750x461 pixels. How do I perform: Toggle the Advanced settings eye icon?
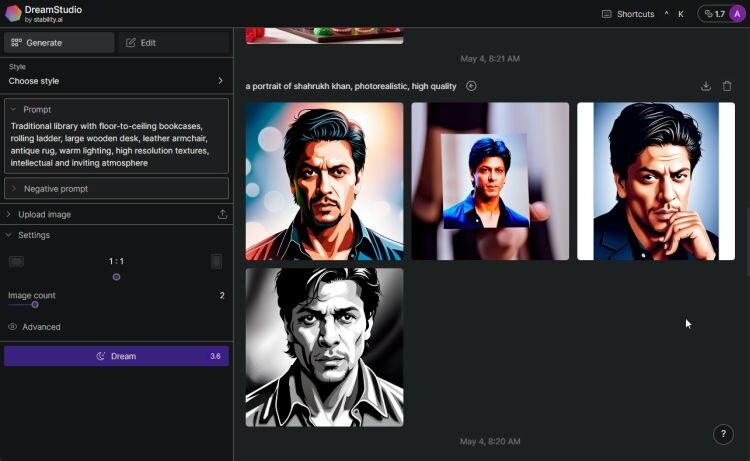pyautogui.click(x=12, y=327)
